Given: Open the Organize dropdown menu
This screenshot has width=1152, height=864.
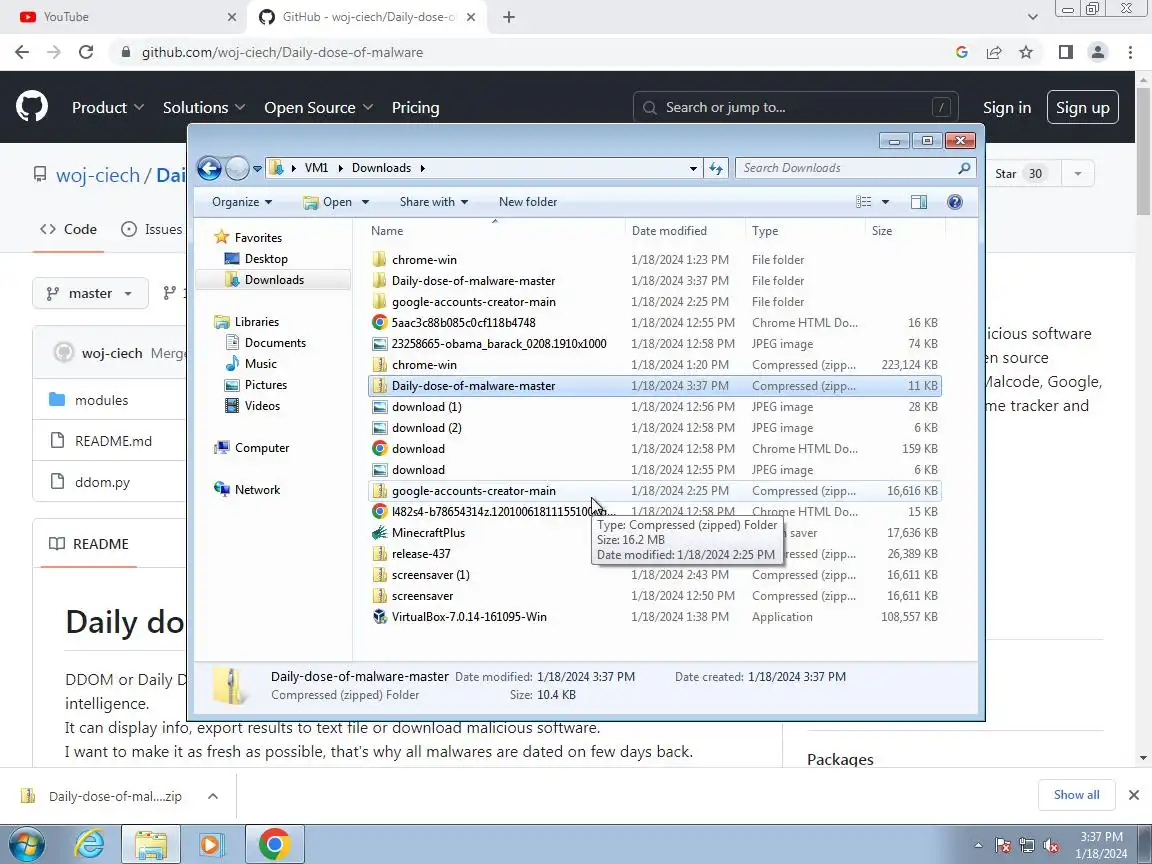Looking at the screenshot, I should (242, 202).
